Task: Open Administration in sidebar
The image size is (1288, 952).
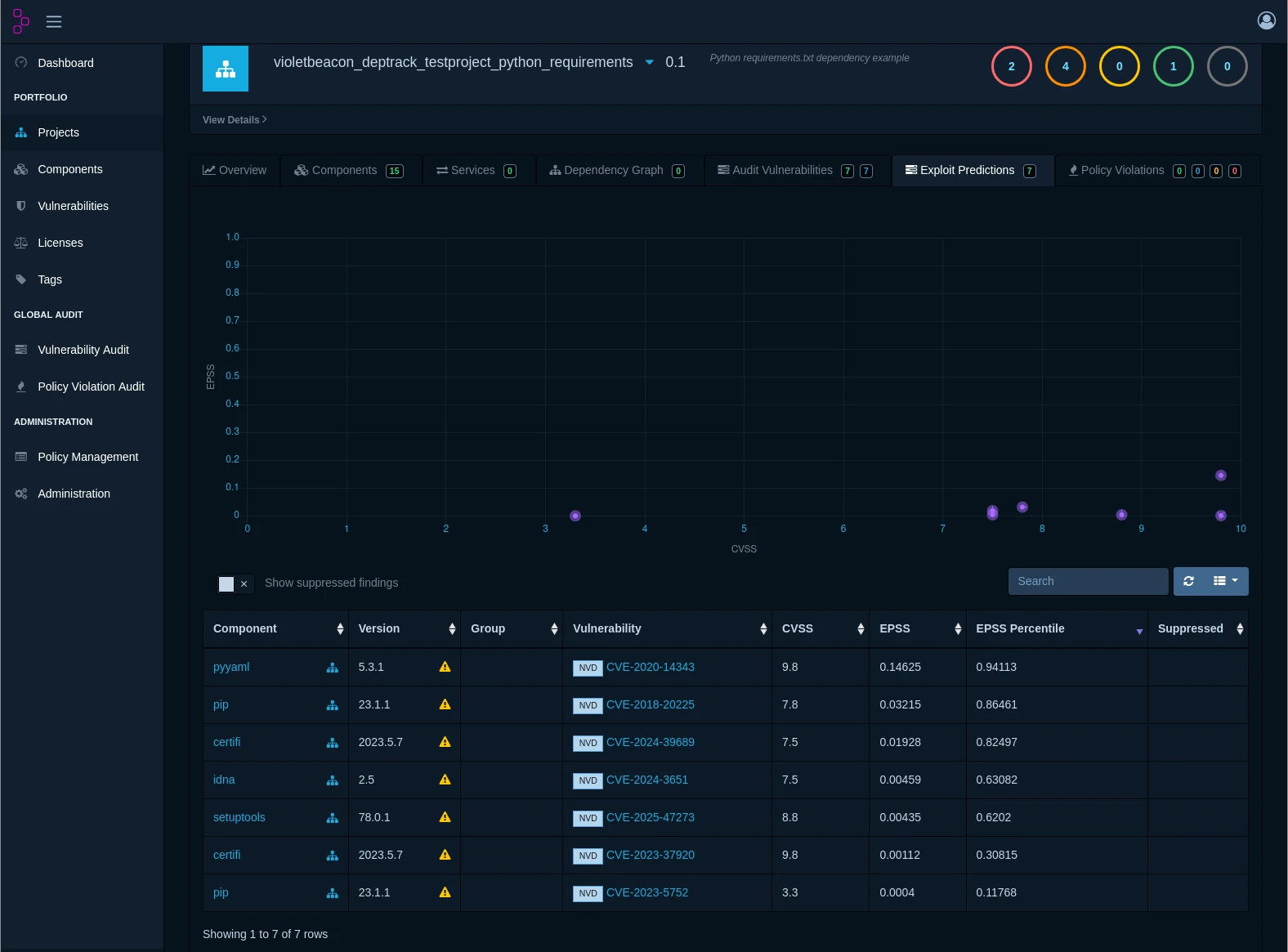Action: tap(82, 494)
